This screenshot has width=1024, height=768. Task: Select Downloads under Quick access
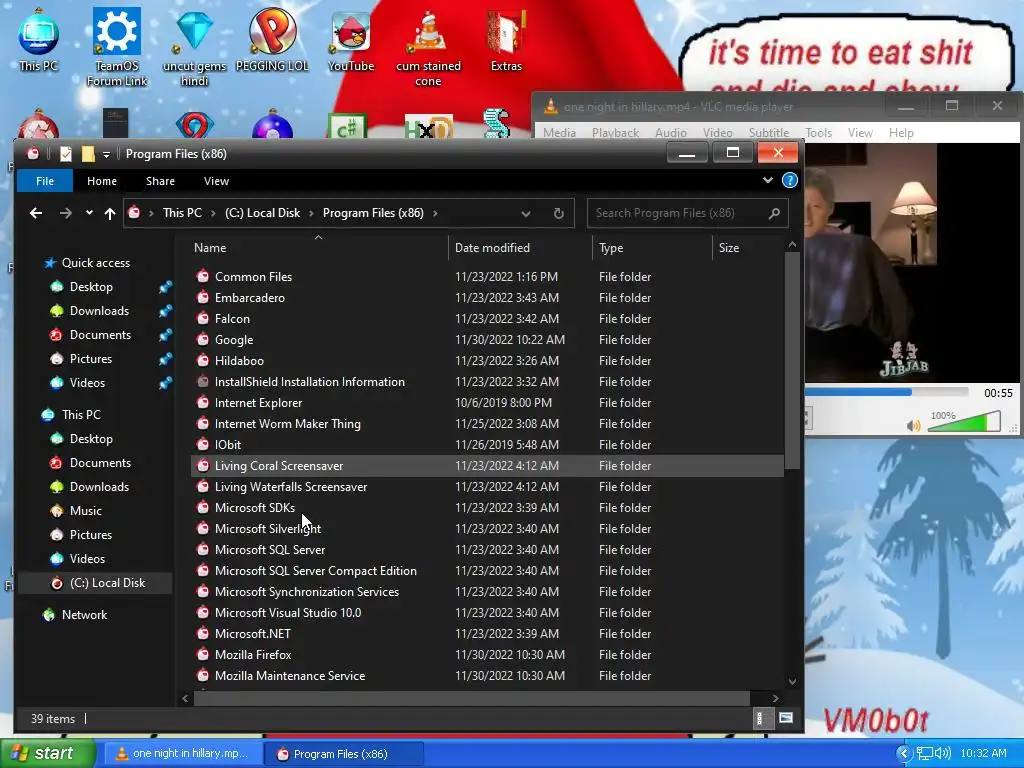[x=99, y=311]
